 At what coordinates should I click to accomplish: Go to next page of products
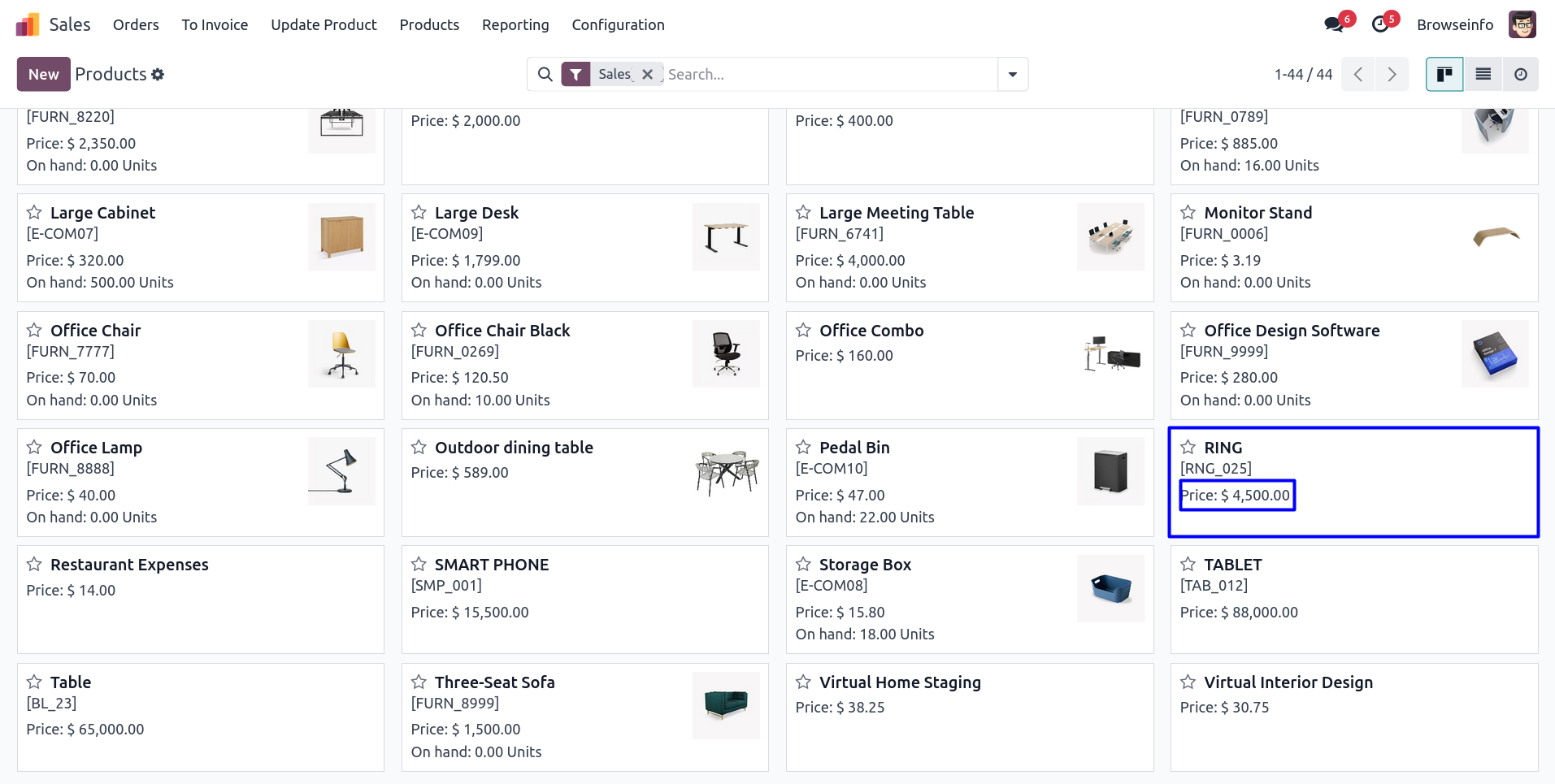click(1392, 75)
